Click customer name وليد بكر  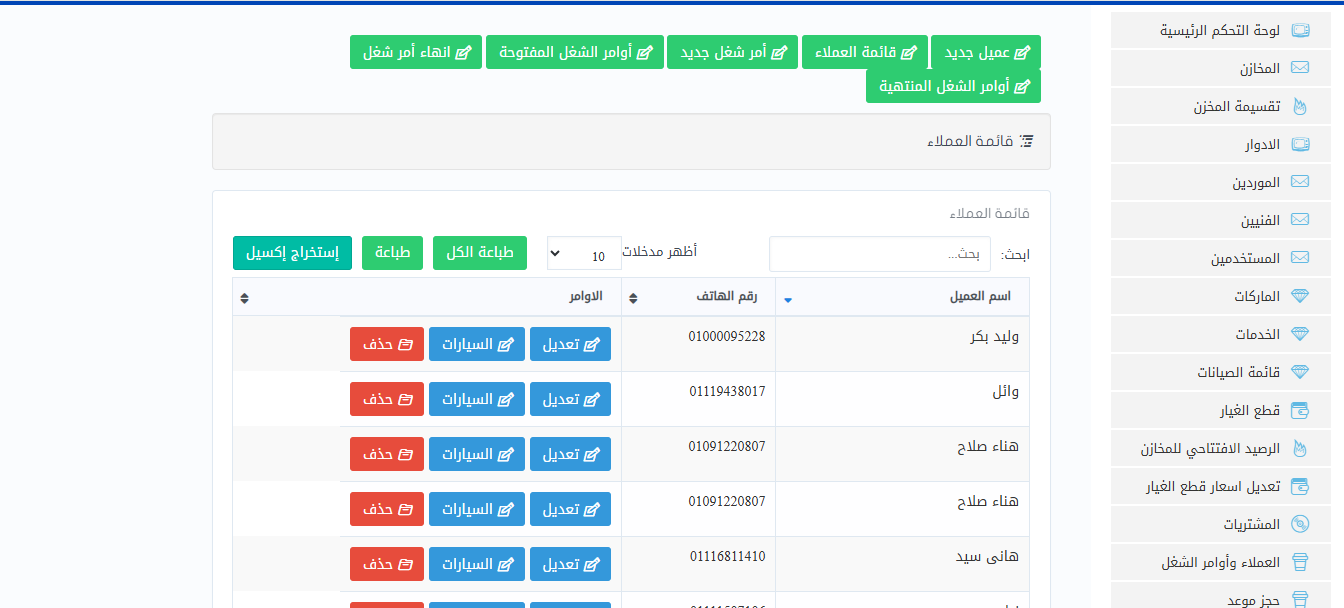point(994,336)
